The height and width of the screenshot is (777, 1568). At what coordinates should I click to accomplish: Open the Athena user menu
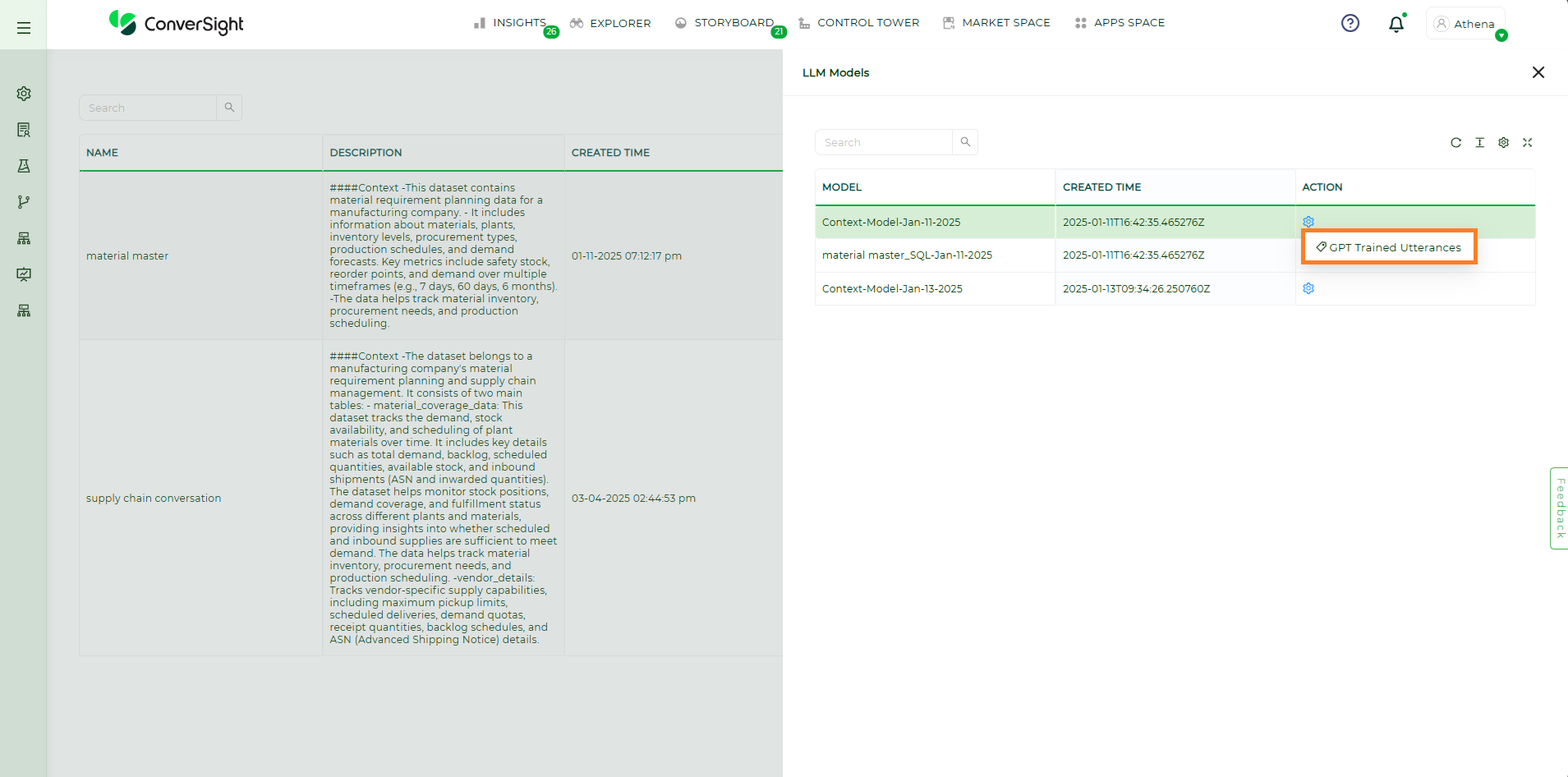[1465, 24]
